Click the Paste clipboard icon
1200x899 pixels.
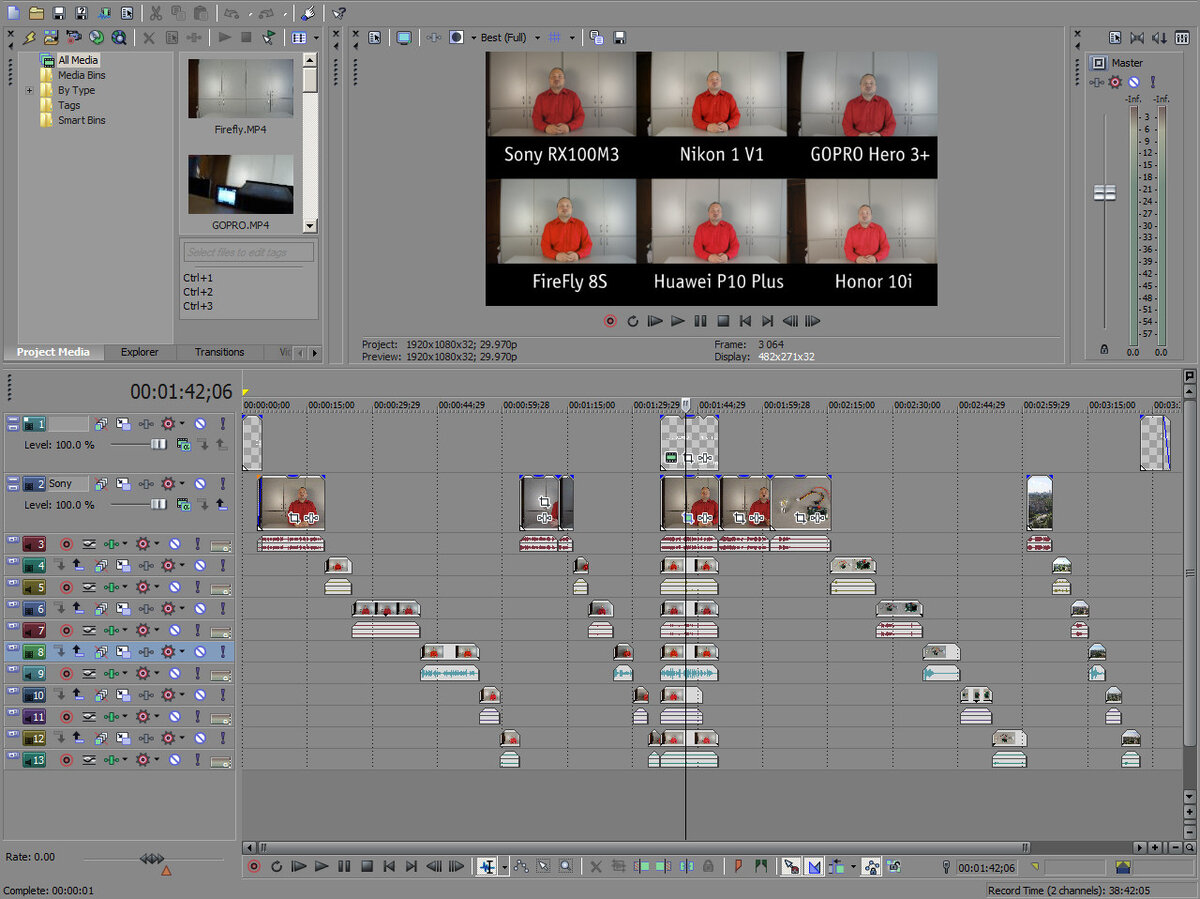click(x=201, y=13)
